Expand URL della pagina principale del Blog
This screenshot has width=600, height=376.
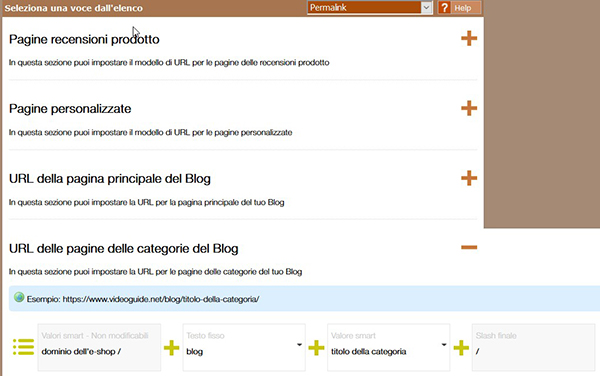point(469,178)
